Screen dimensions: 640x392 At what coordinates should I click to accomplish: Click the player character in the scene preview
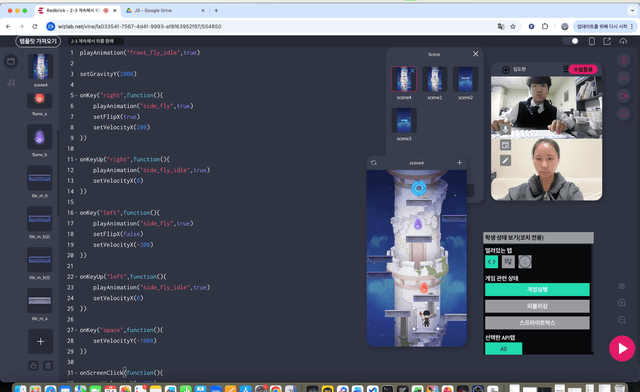click(426, 318)
